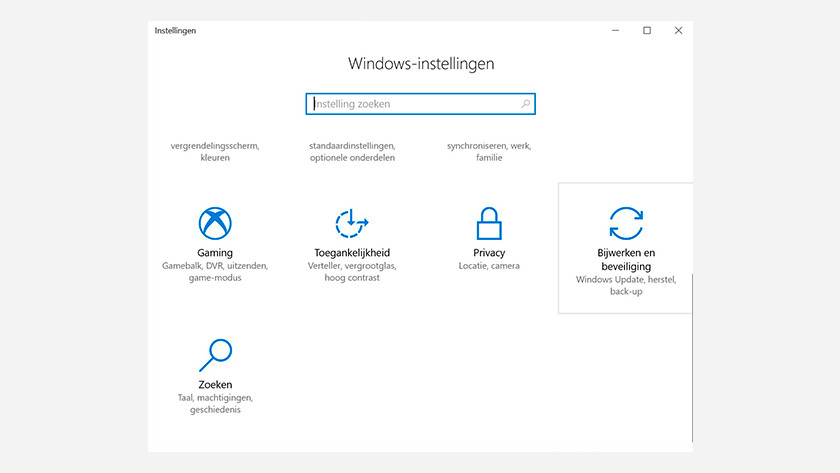Click 'synchroniseren, werk, familie' description
The image size is (840, 473).
click(x=489, y=152)
